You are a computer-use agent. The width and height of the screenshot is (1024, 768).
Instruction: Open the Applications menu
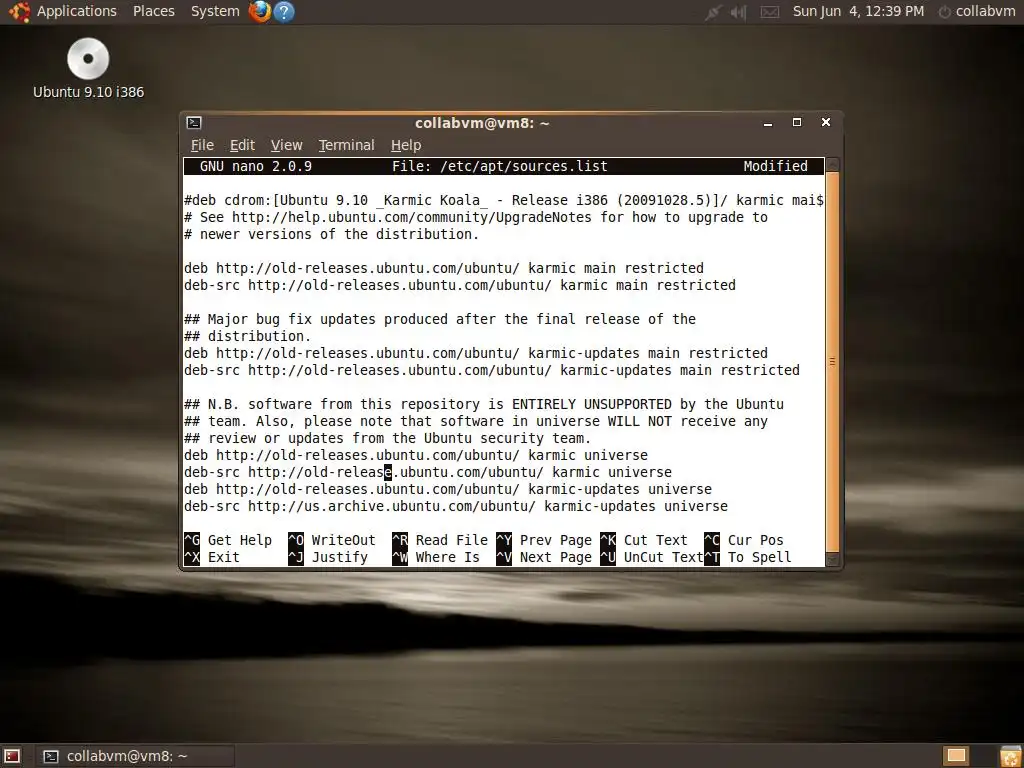coord(76,11)
